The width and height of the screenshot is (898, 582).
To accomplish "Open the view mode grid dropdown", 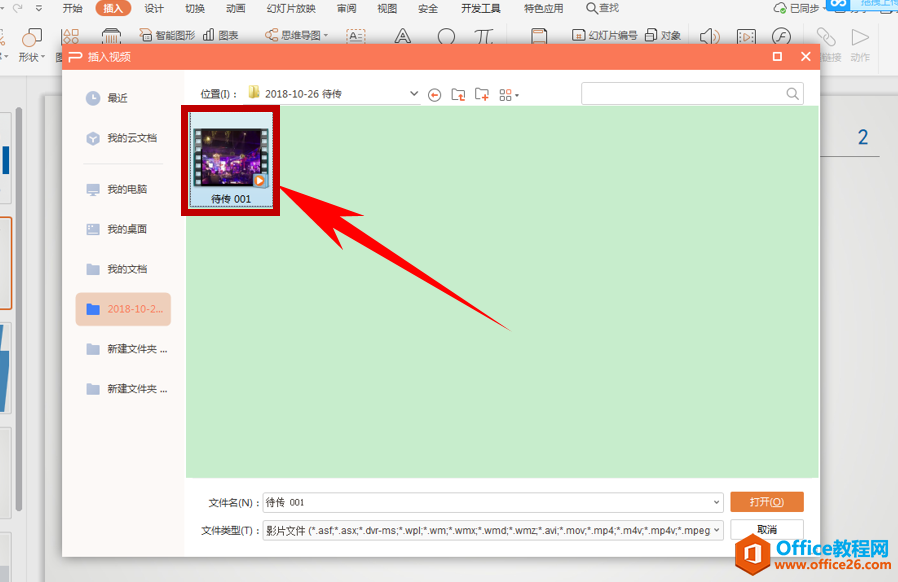I will [x=509, y=95].
